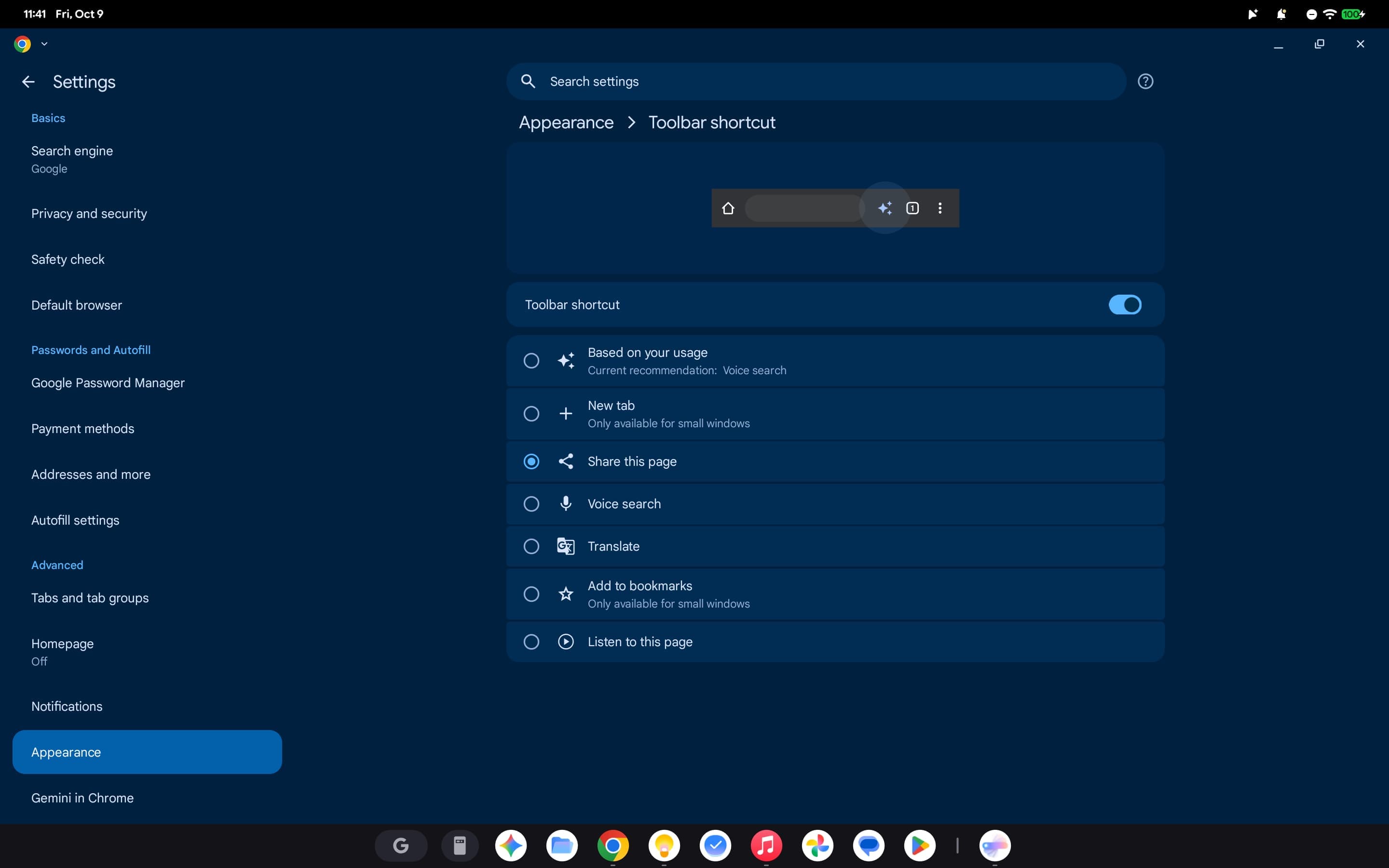The image size is (1389, 868).
Task: Click the play icon beside Listen to this page
Action: 566,642
